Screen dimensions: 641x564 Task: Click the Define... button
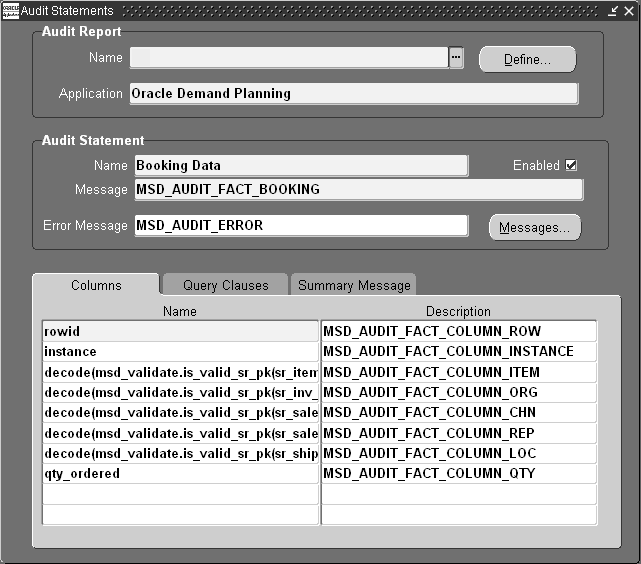(527, 60)
